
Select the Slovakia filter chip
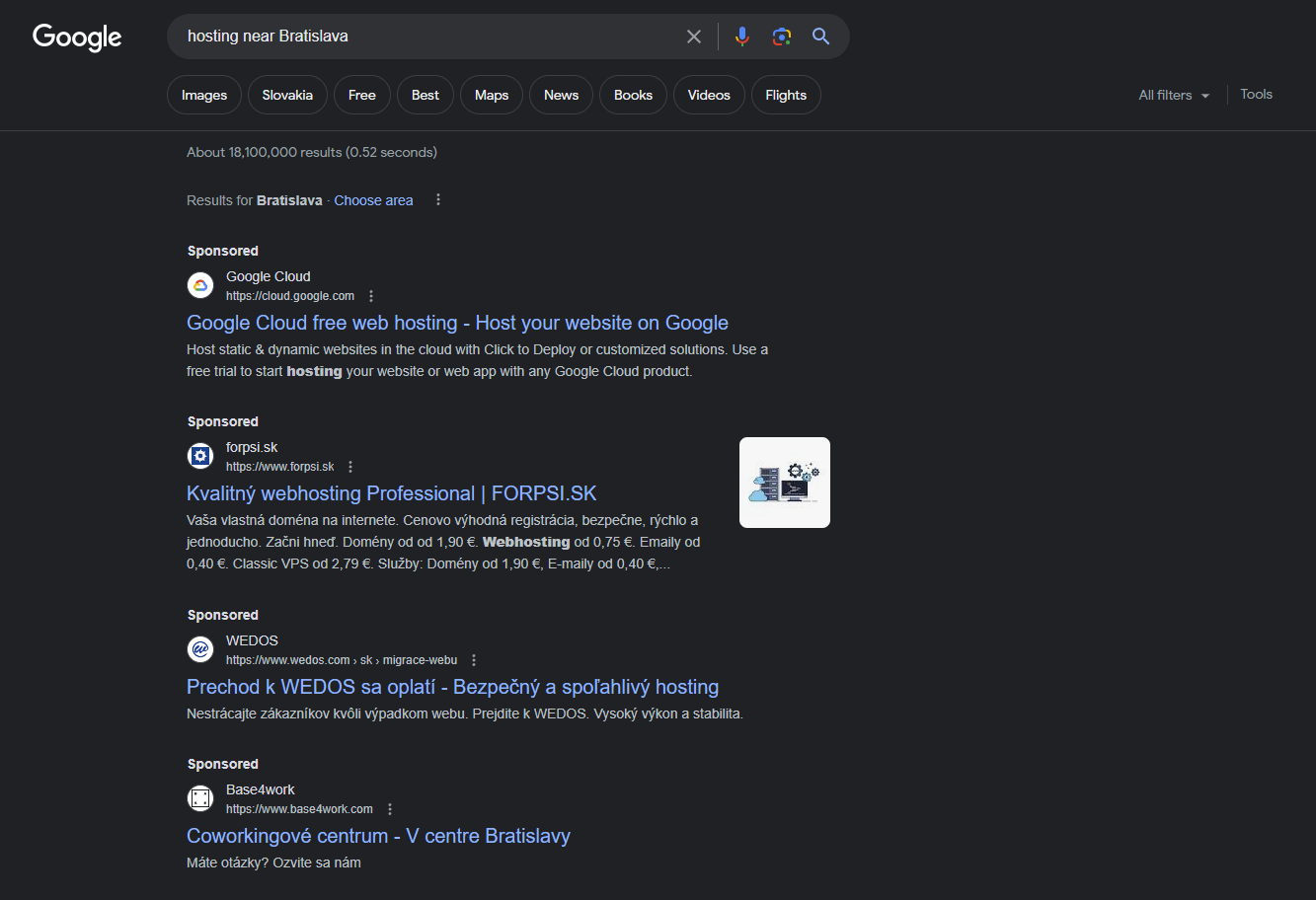[x=287, y=95]
